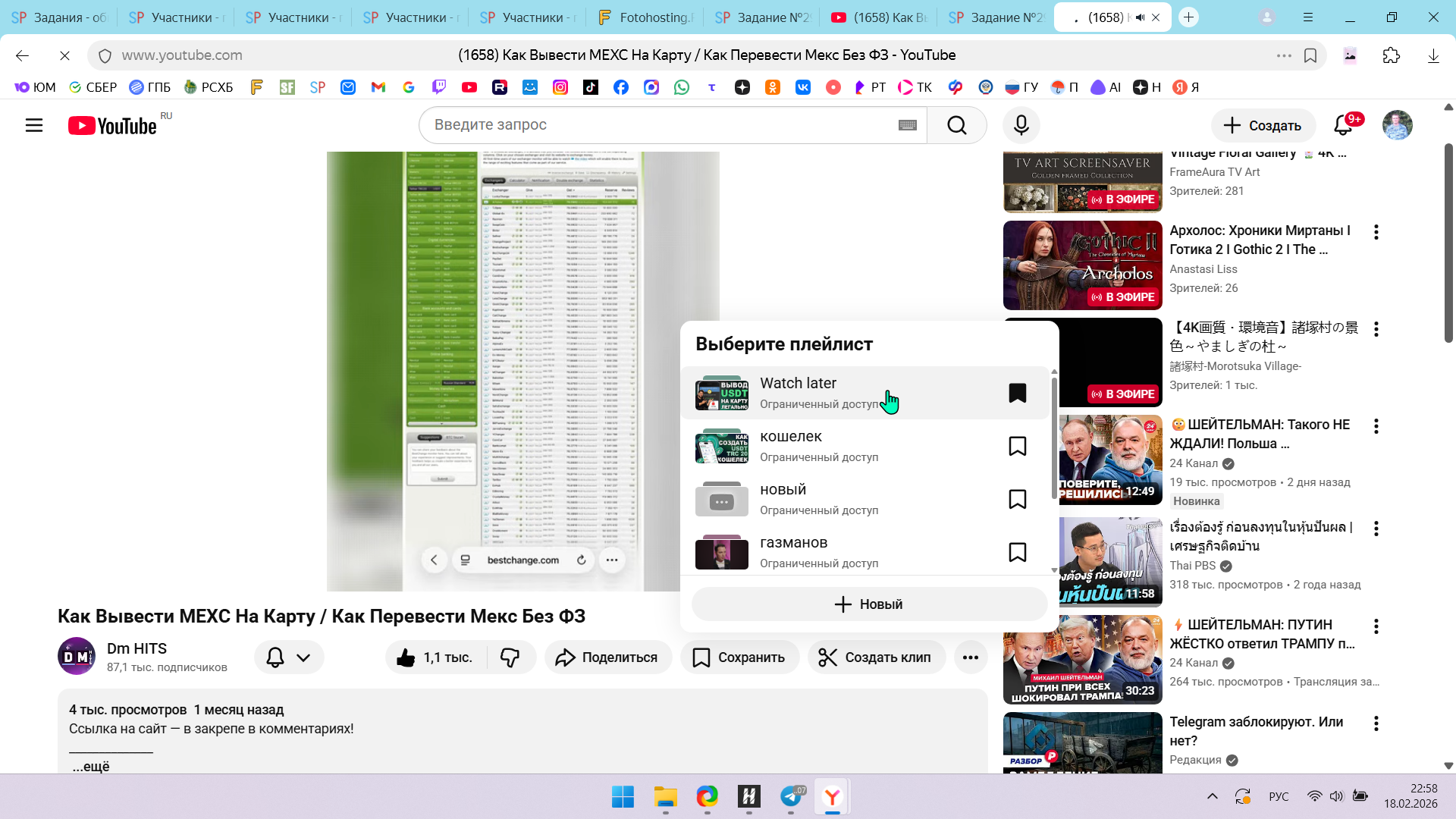Click the YouTube logo home link
The width and height of the screenshot is (1456, 819).
(x=114, y=125)
